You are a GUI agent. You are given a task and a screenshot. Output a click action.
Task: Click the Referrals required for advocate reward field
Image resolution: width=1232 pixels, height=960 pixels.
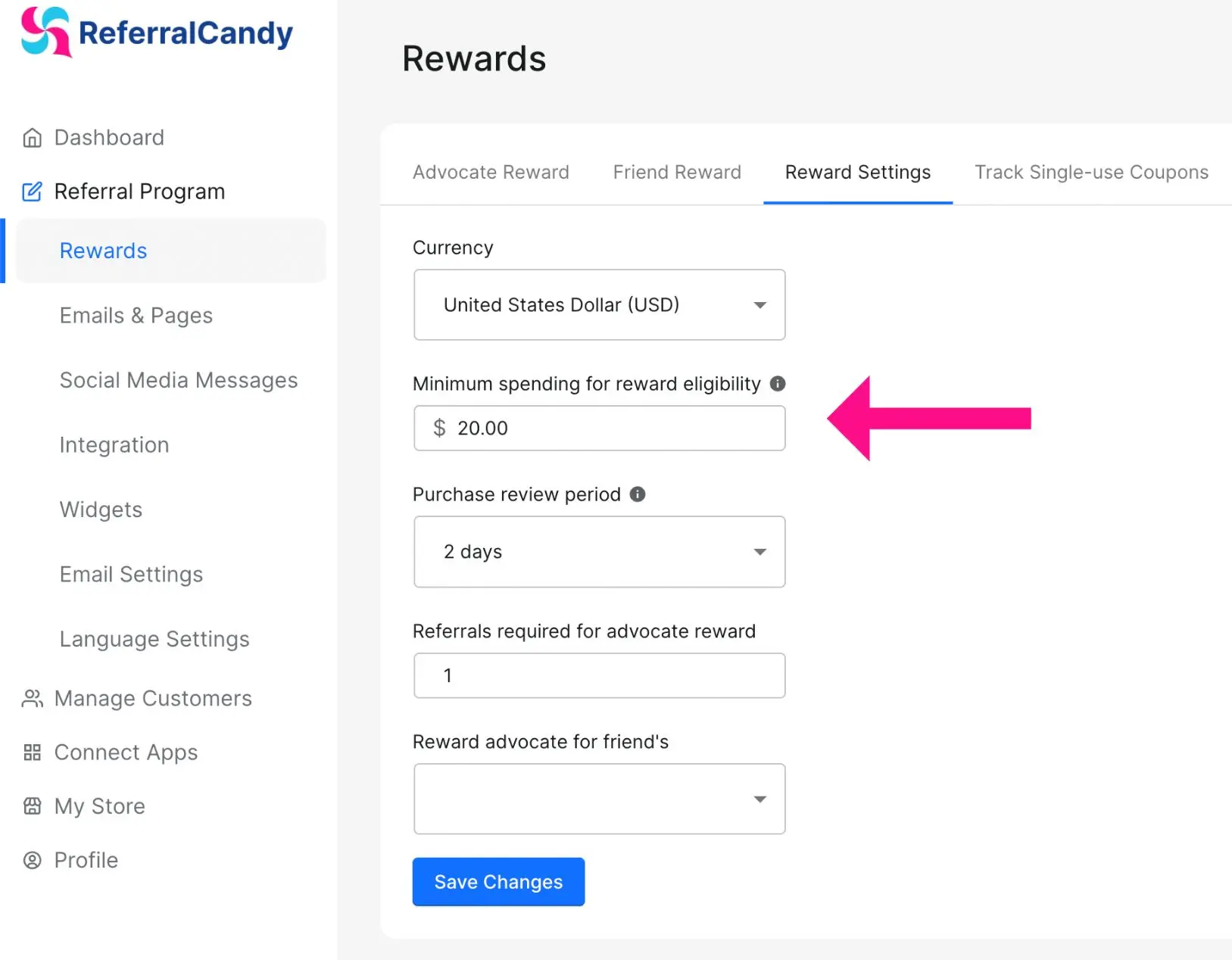[600, 675]
